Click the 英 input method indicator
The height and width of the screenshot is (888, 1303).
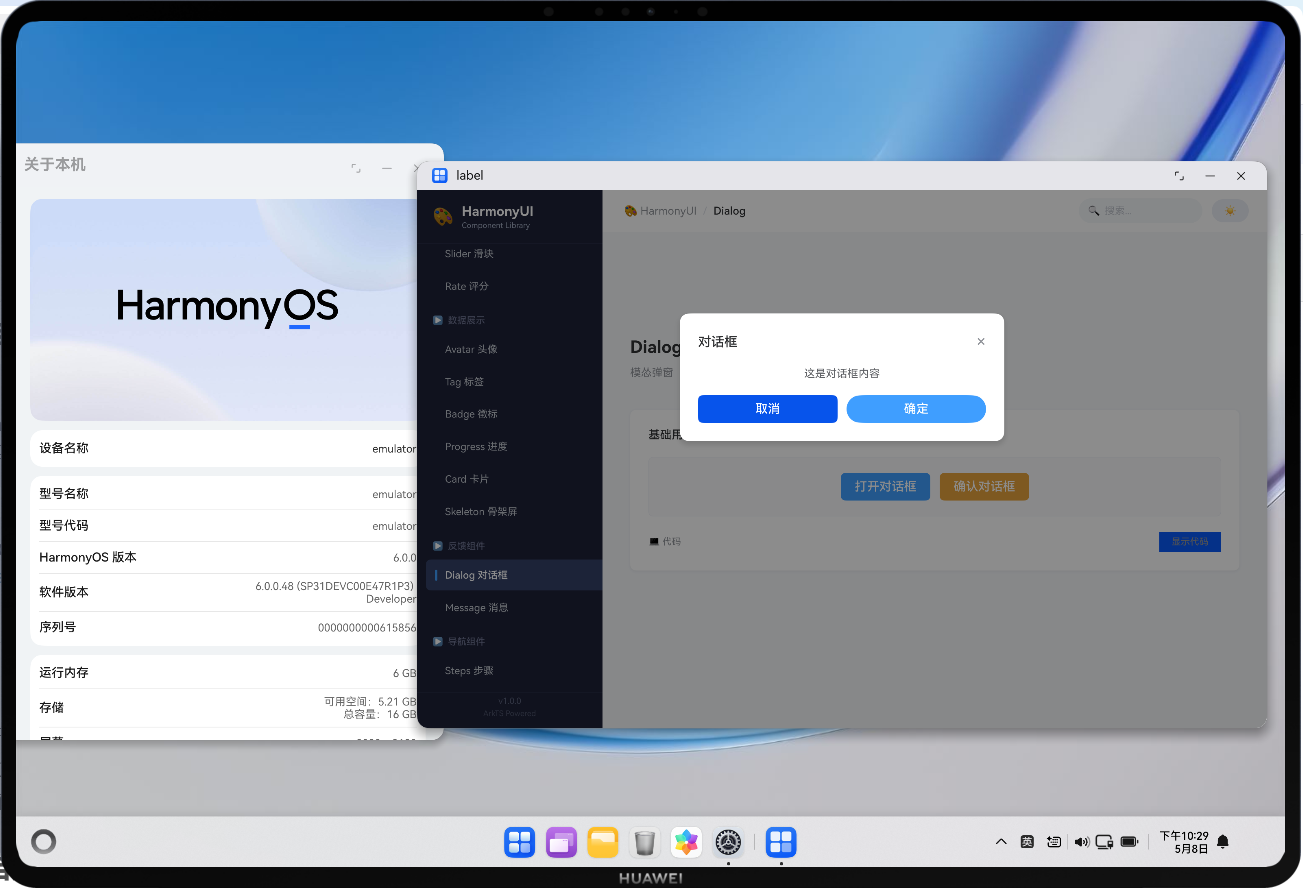click(x=1027, y=842)
